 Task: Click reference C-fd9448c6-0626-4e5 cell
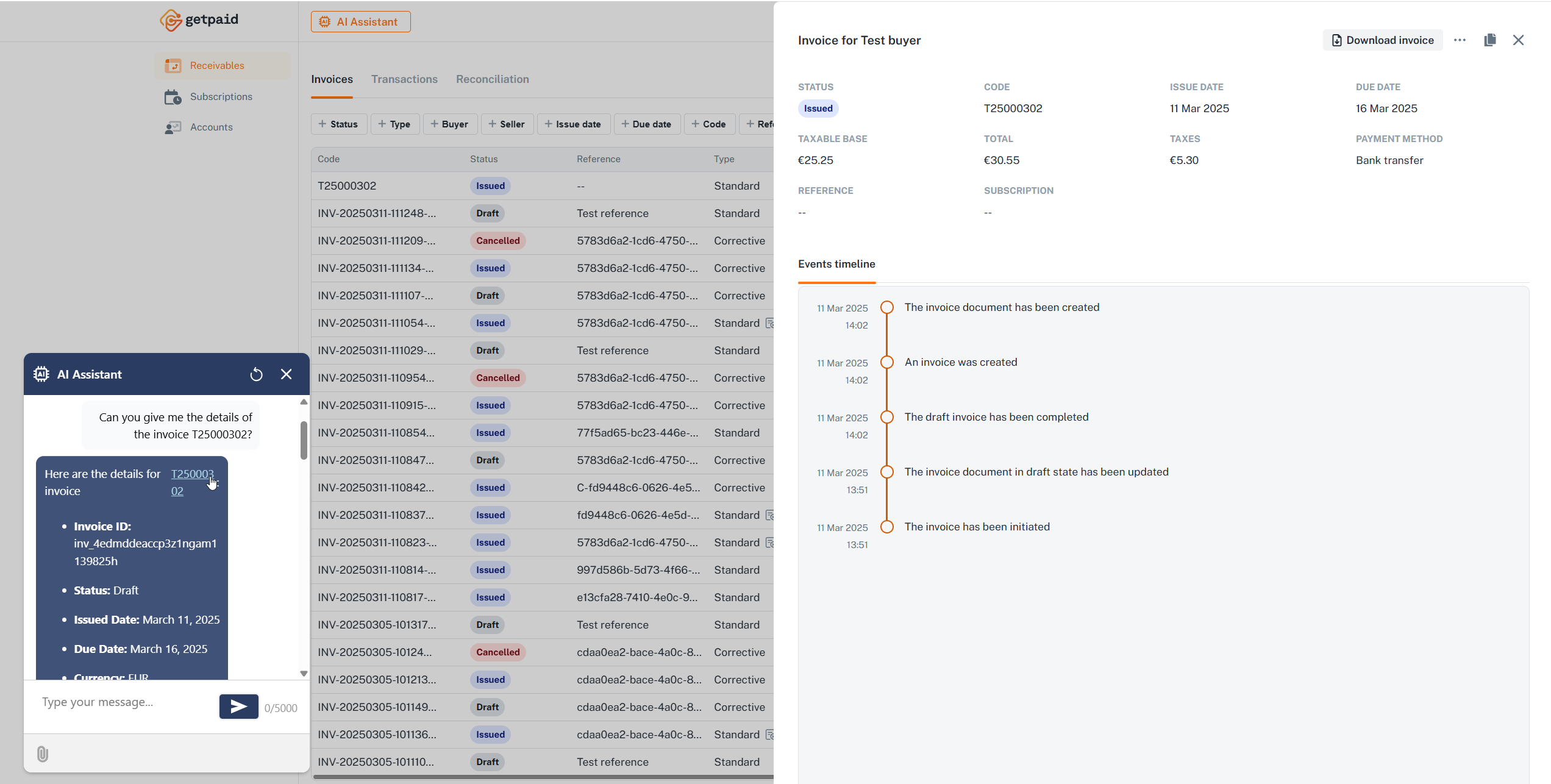pyautogui.click(x=638, y=488)
